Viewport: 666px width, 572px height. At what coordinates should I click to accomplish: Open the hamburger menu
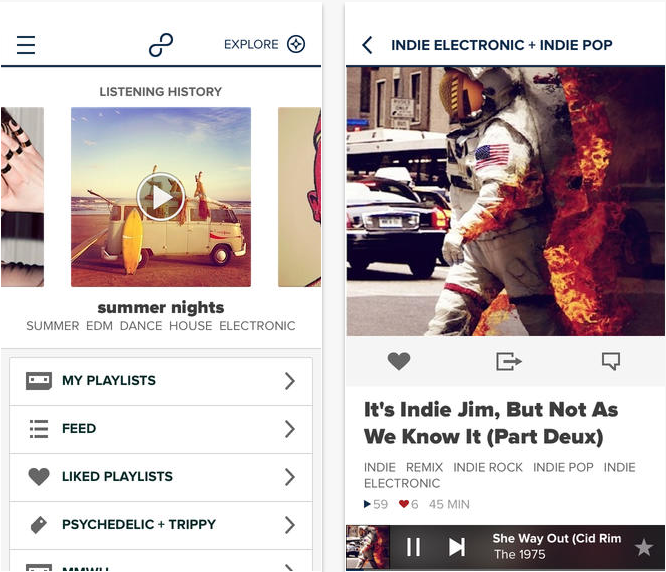(26, 45)
